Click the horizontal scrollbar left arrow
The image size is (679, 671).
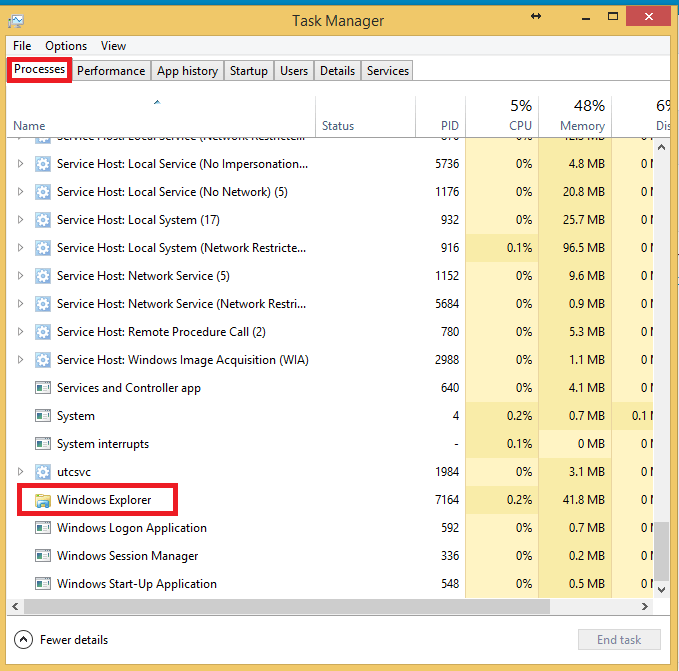click(15, 606)
